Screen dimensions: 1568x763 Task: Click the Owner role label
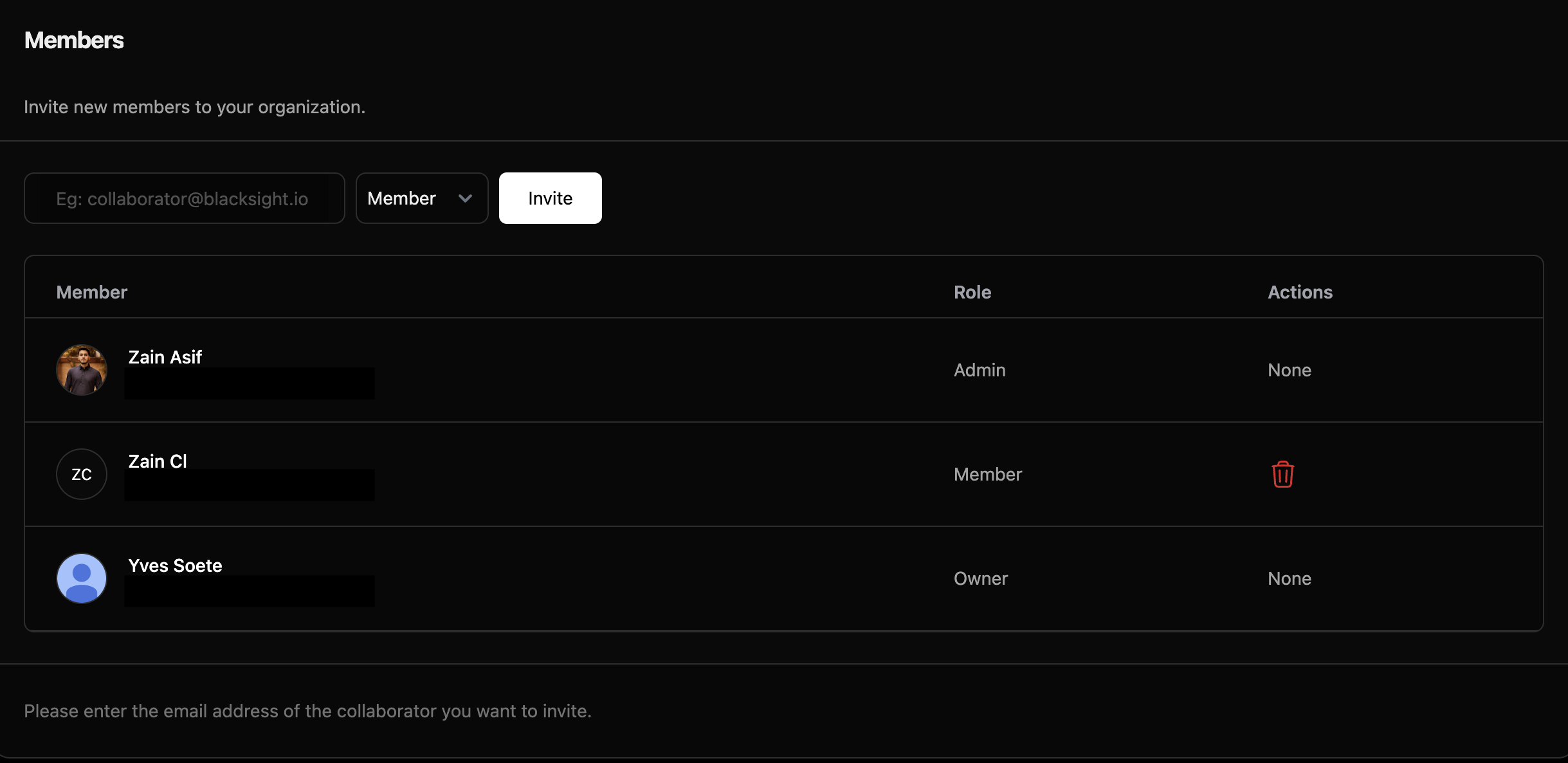(x=981, y=578)
